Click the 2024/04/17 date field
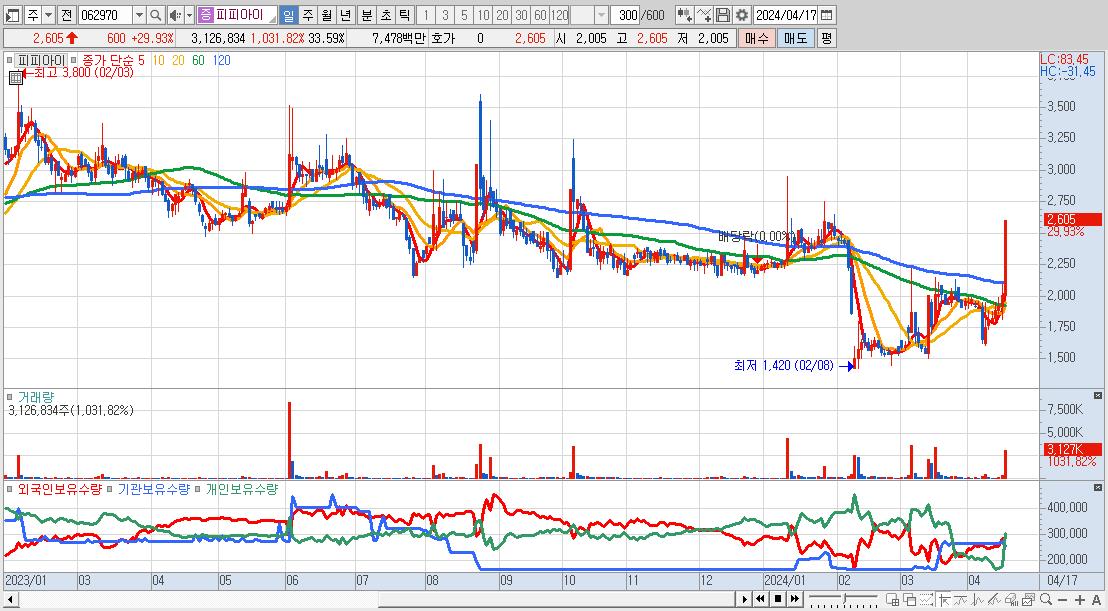The height and width of the screenshot is (611, 1108). pyautogui.click(x=786, y=15)
